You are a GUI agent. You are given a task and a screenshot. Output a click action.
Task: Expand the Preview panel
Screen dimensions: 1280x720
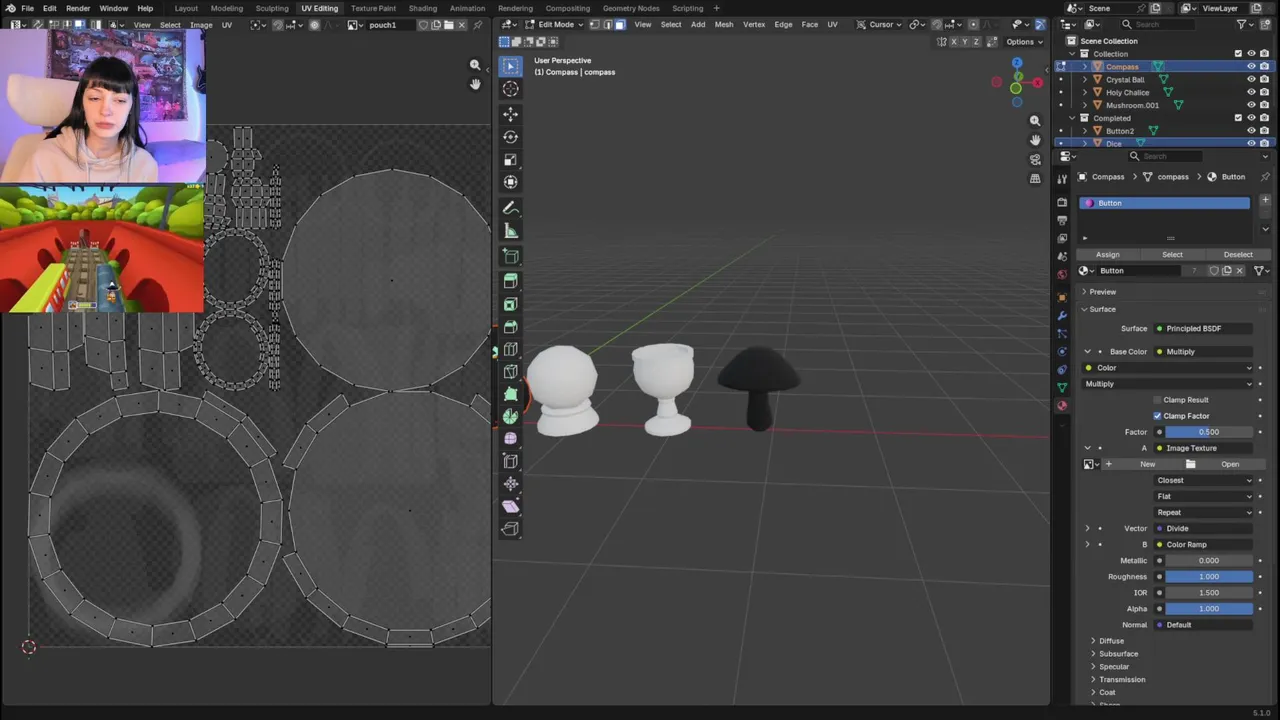pyautogui.click(x=1103, y=292)
